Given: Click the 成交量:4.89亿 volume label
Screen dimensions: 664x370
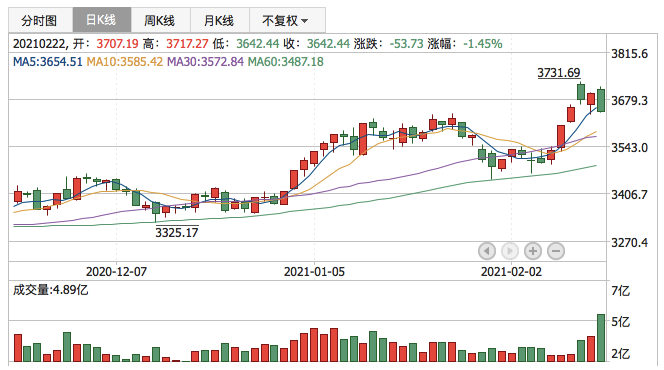Looking at the screenshot, I should 50,290.
